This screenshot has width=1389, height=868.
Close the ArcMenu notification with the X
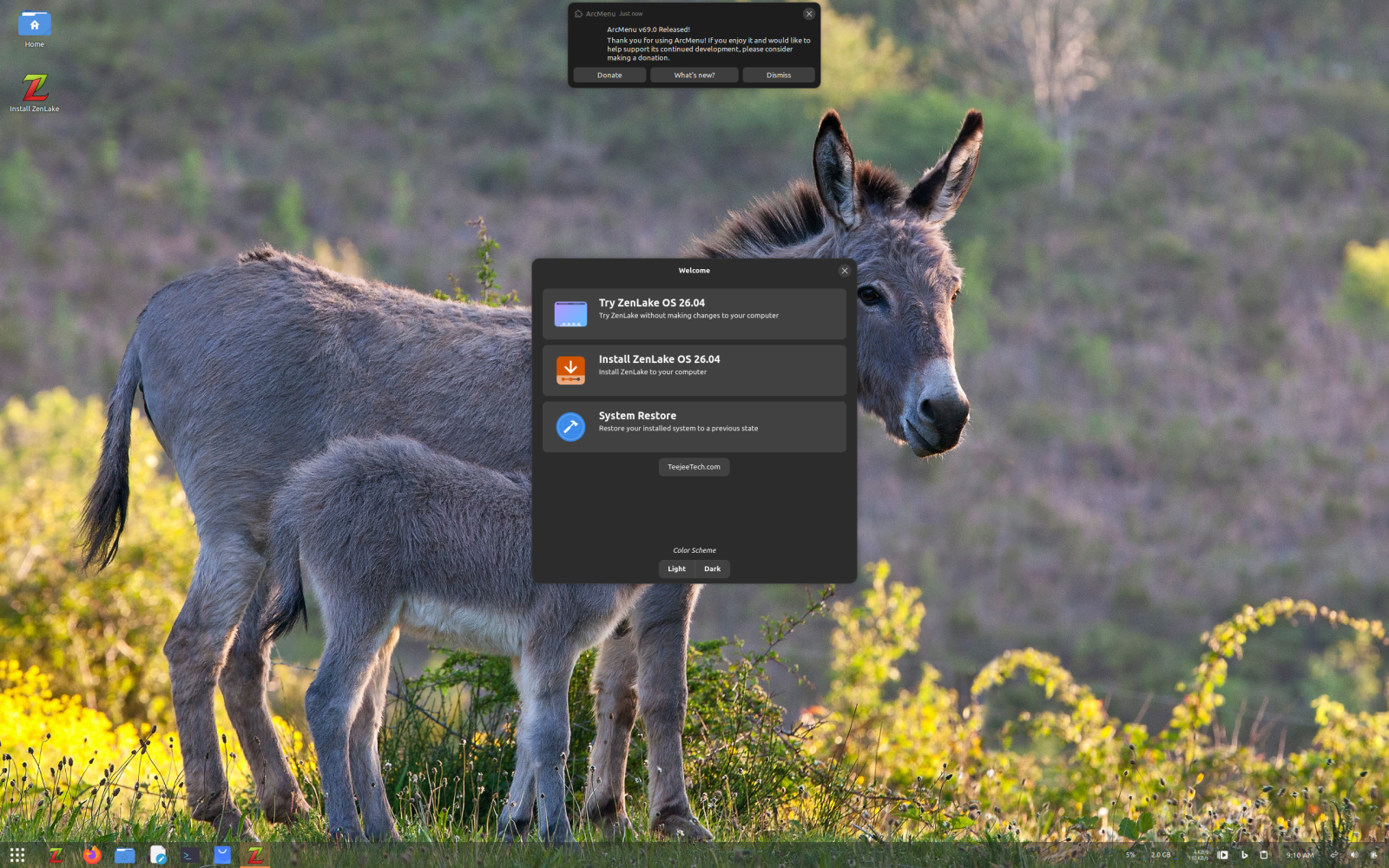point(809,14)
